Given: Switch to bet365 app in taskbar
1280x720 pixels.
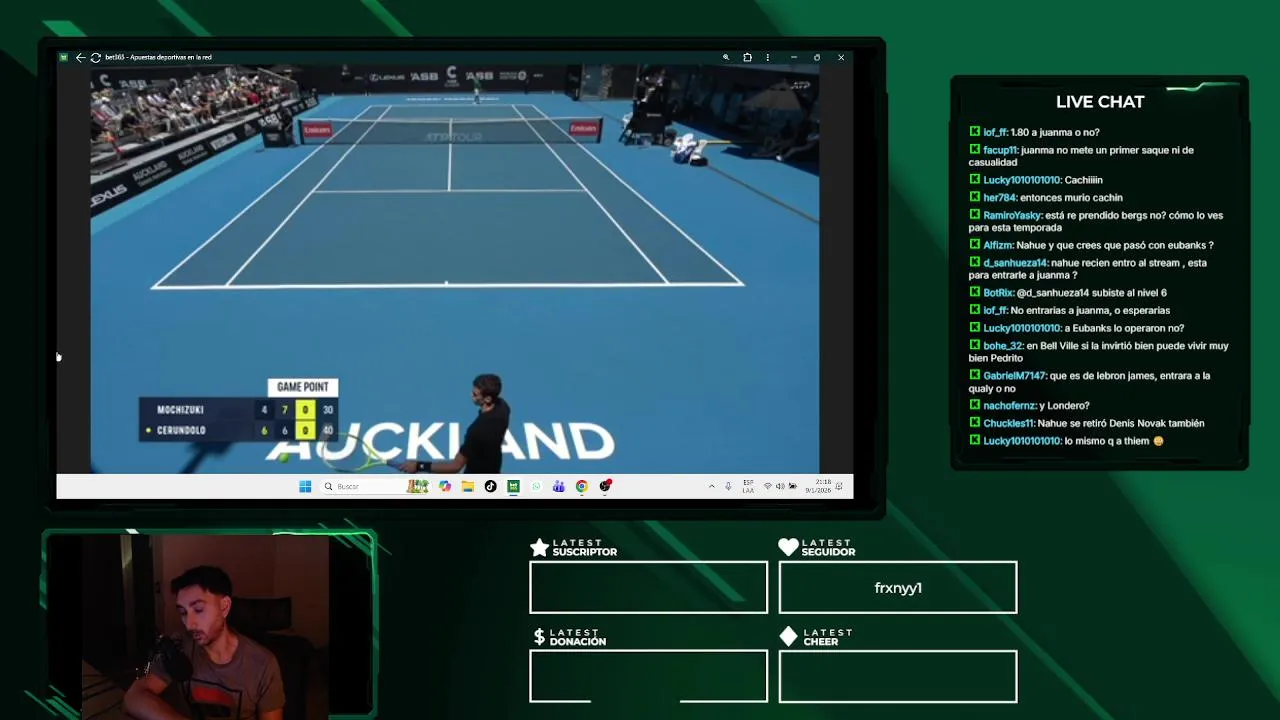Looking at the screenshot, I should coord(513,486).
